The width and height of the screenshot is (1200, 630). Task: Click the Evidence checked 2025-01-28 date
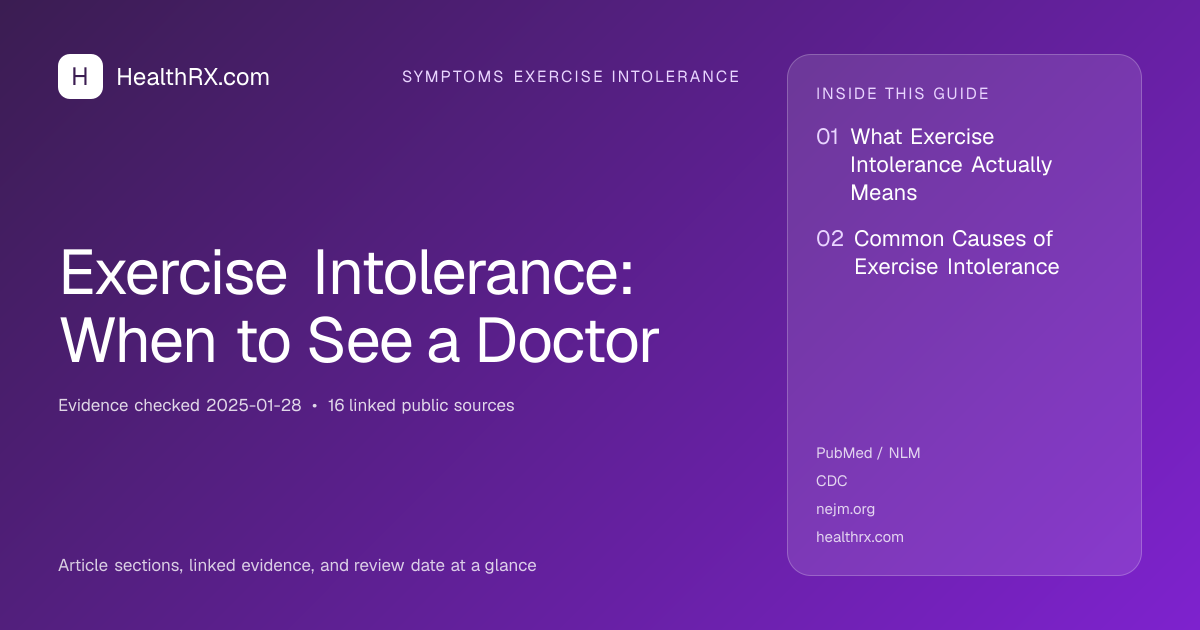[180, 406]
